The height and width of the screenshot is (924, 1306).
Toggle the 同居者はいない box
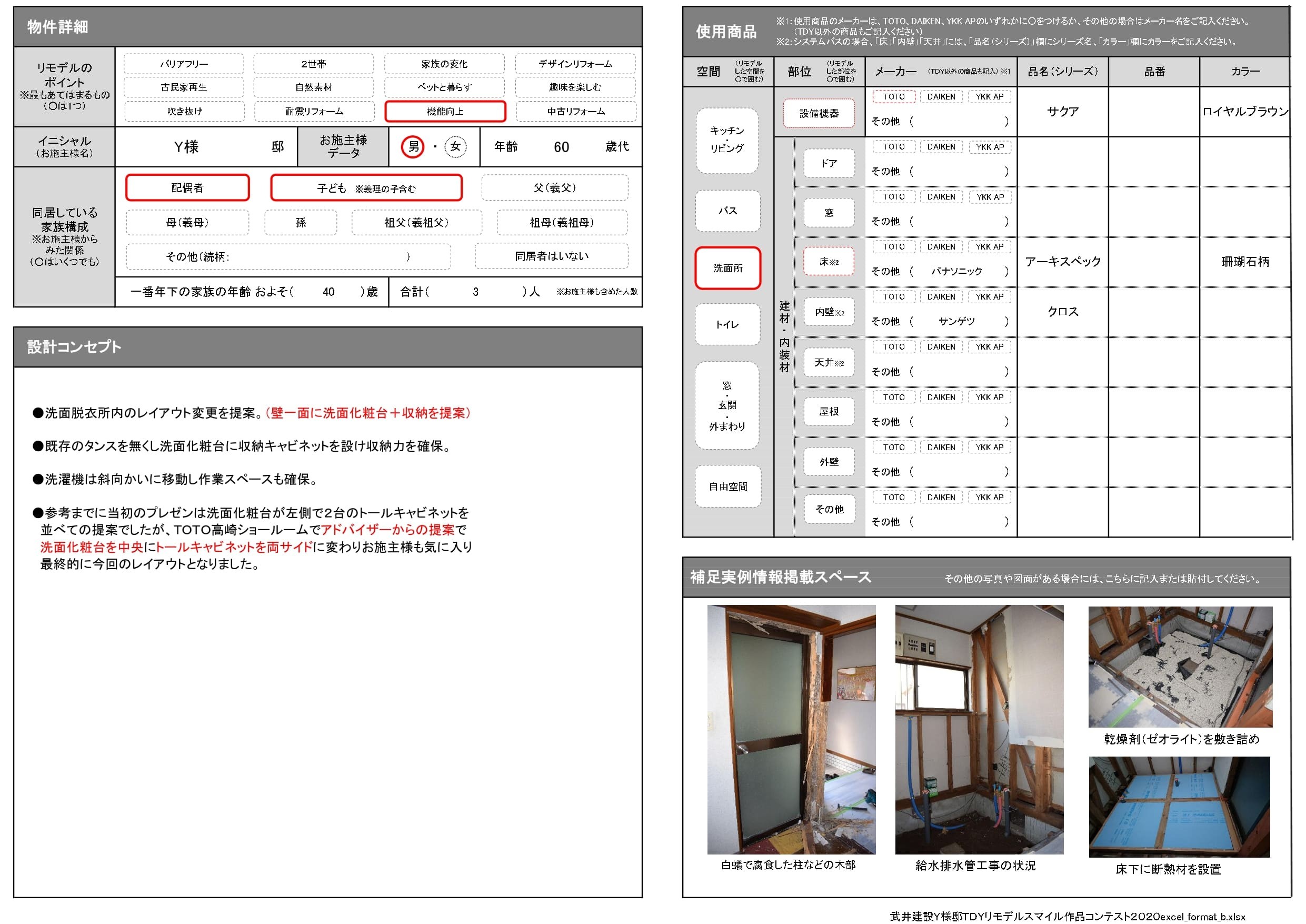[551, 256]
